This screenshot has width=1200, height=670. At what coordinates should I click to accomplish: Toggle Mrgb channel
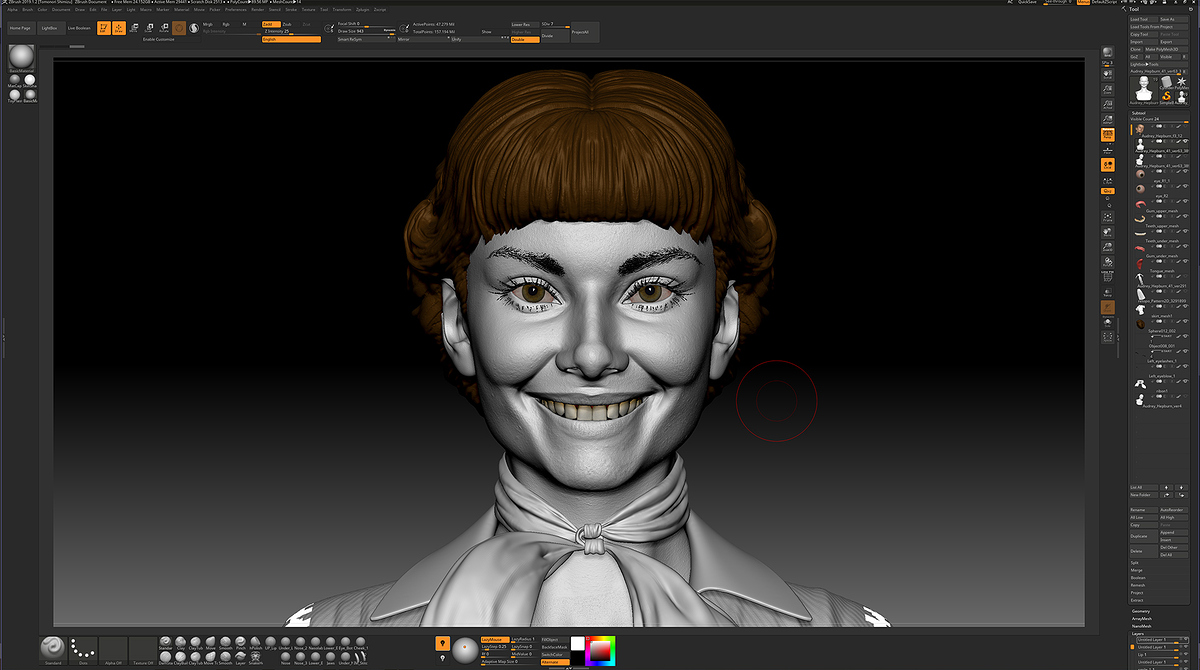[208, 23]
